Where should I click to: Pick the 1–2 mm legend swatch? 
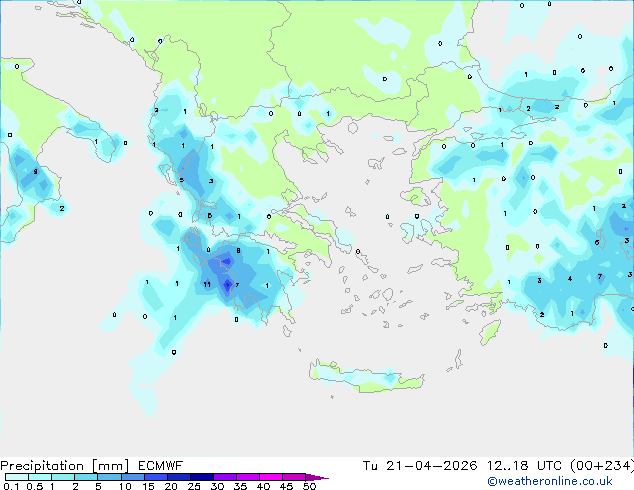63,477
